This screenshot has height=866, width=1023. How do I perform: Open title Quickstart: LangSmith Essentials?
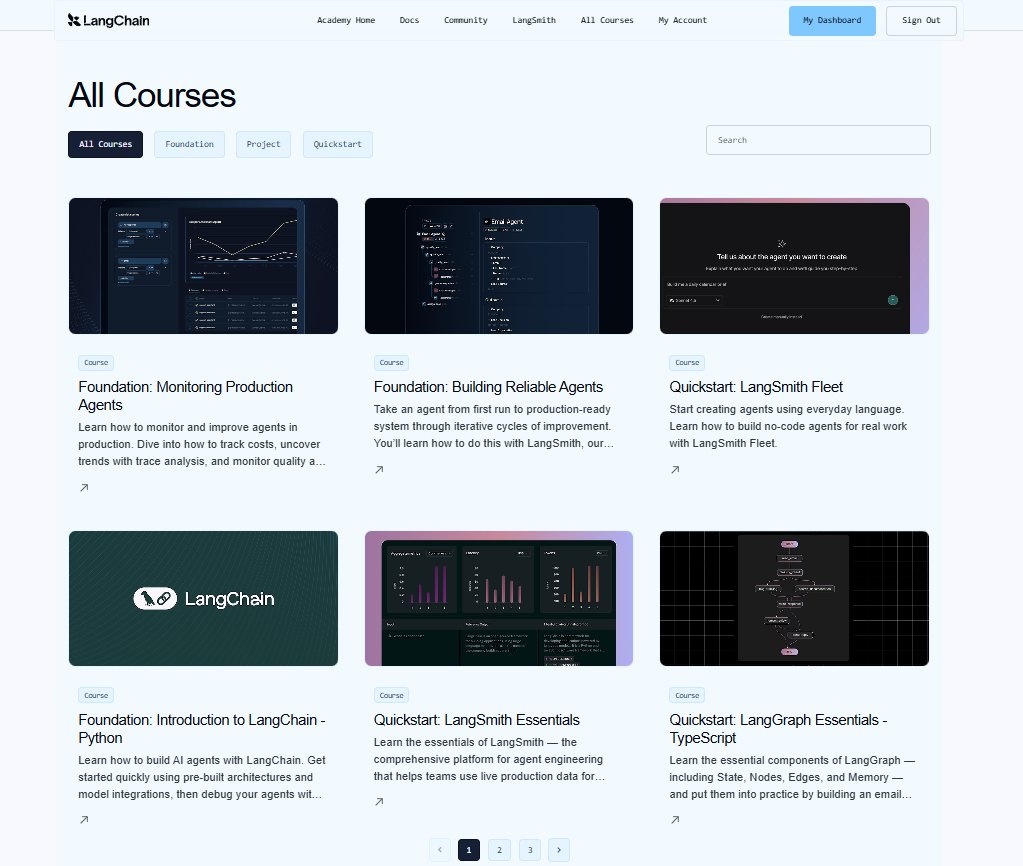[x=476, y=720]
